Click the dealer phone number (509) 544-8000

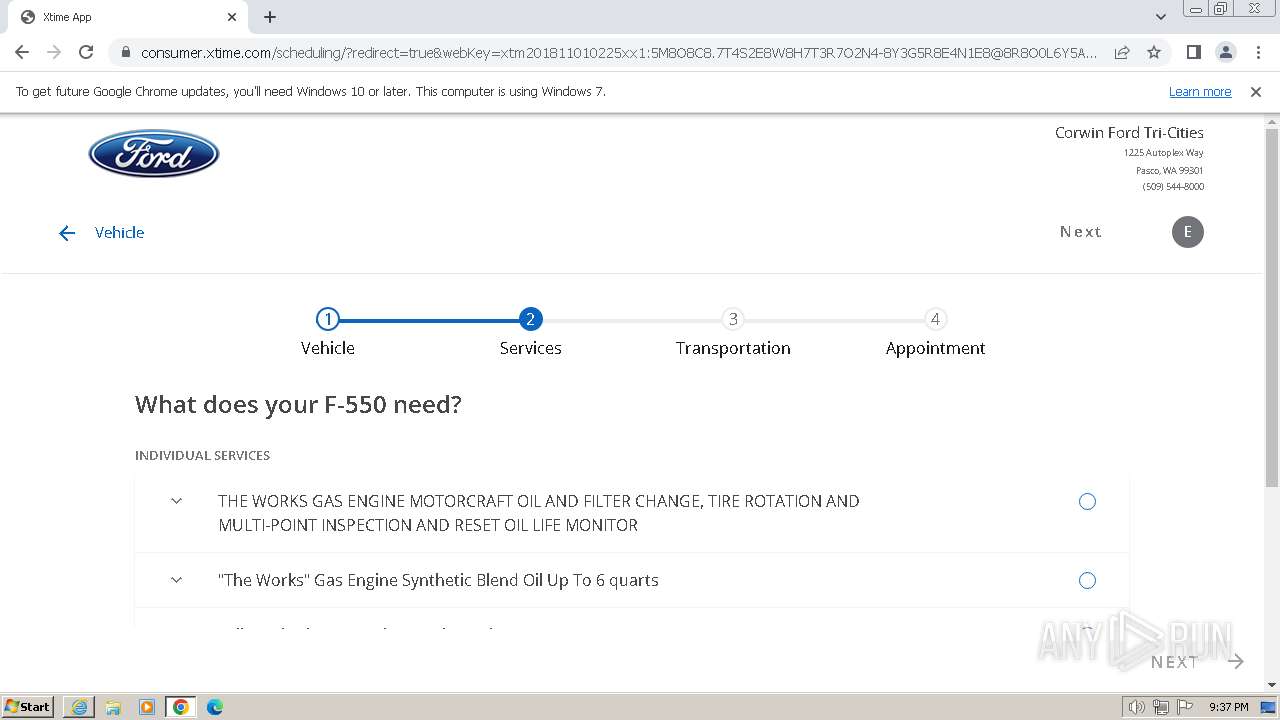point(1173,187)
